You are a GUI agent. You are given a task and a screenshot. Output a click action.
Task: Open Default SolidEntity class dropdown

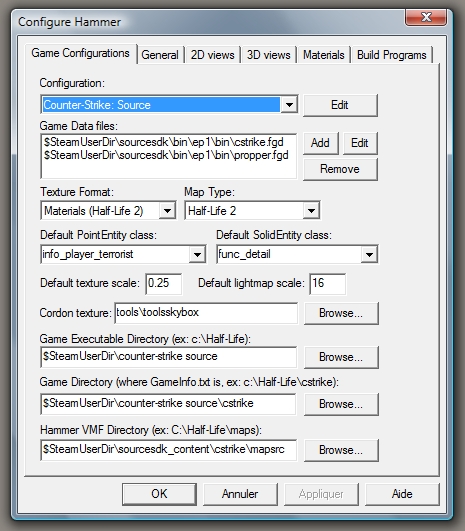pyautogui.click(x=369, y=254)
